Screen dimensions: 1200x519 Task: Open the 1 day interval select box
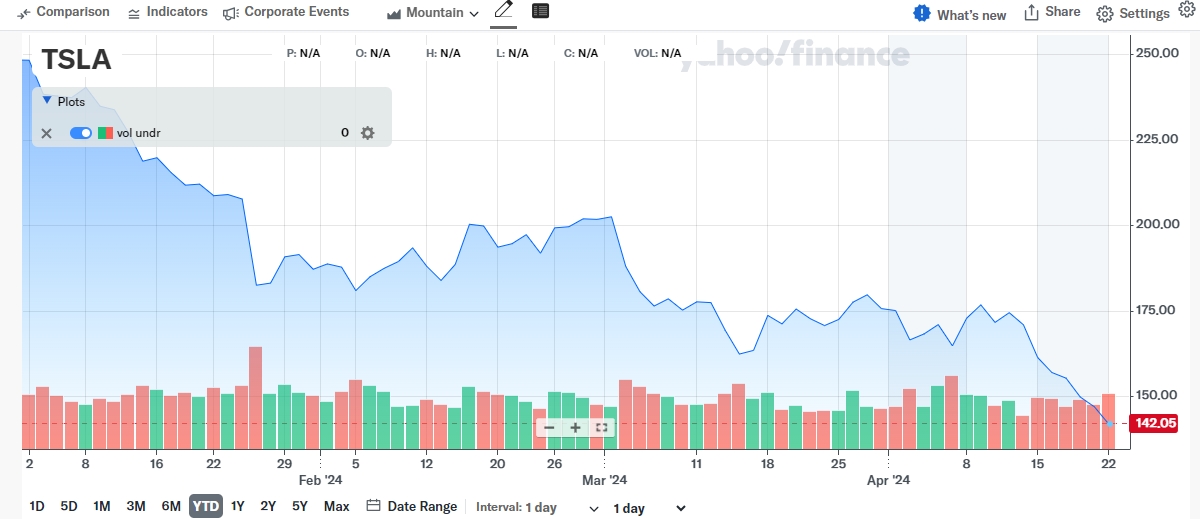(x=649, y=508)
